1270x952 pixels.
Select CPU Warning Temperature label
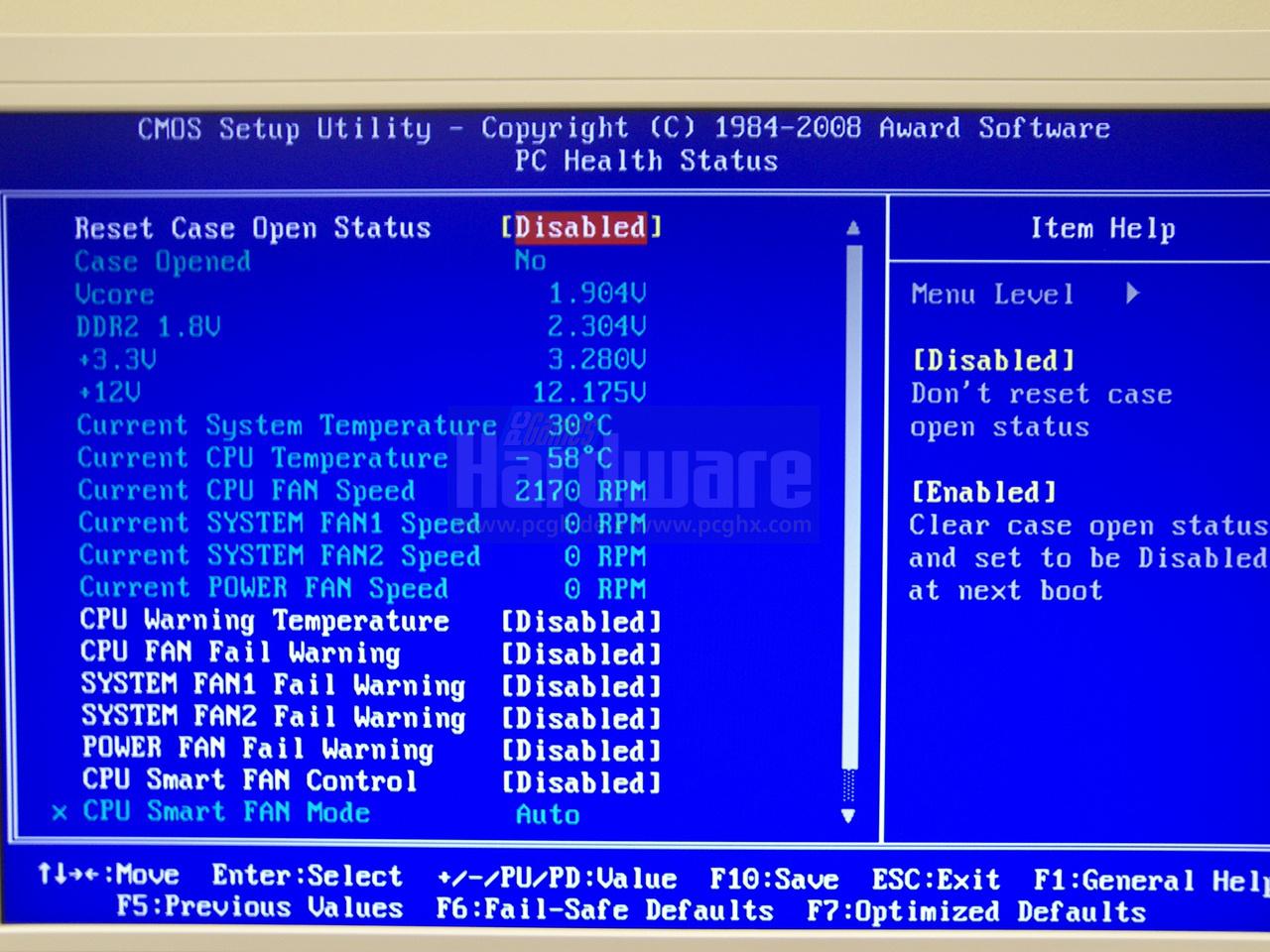[265, 621]
